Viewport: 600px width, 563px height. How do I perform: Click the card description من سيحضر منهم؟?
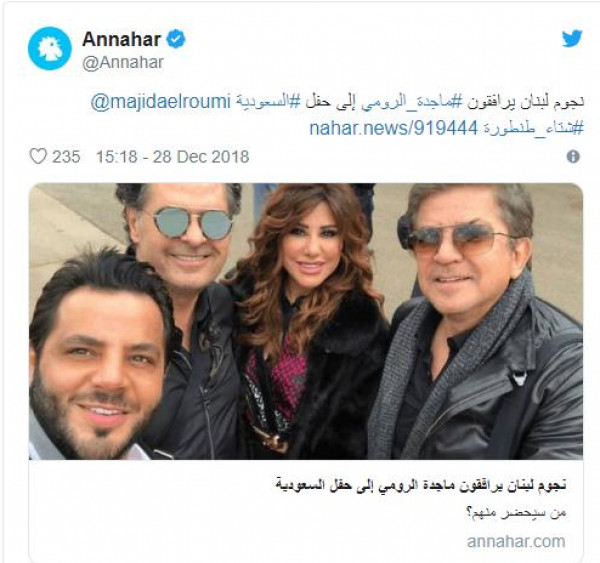click(x=517, y=512)
